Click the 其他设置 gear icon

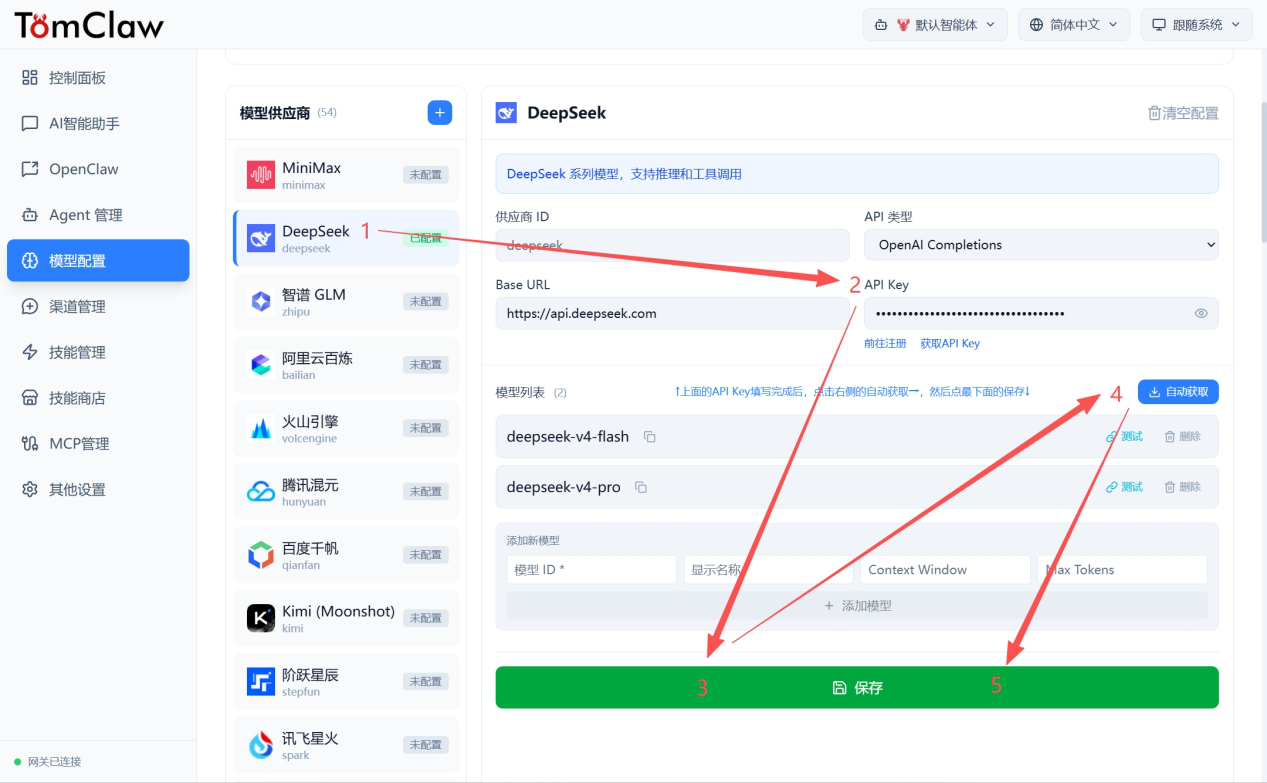(x=30, y=490)
